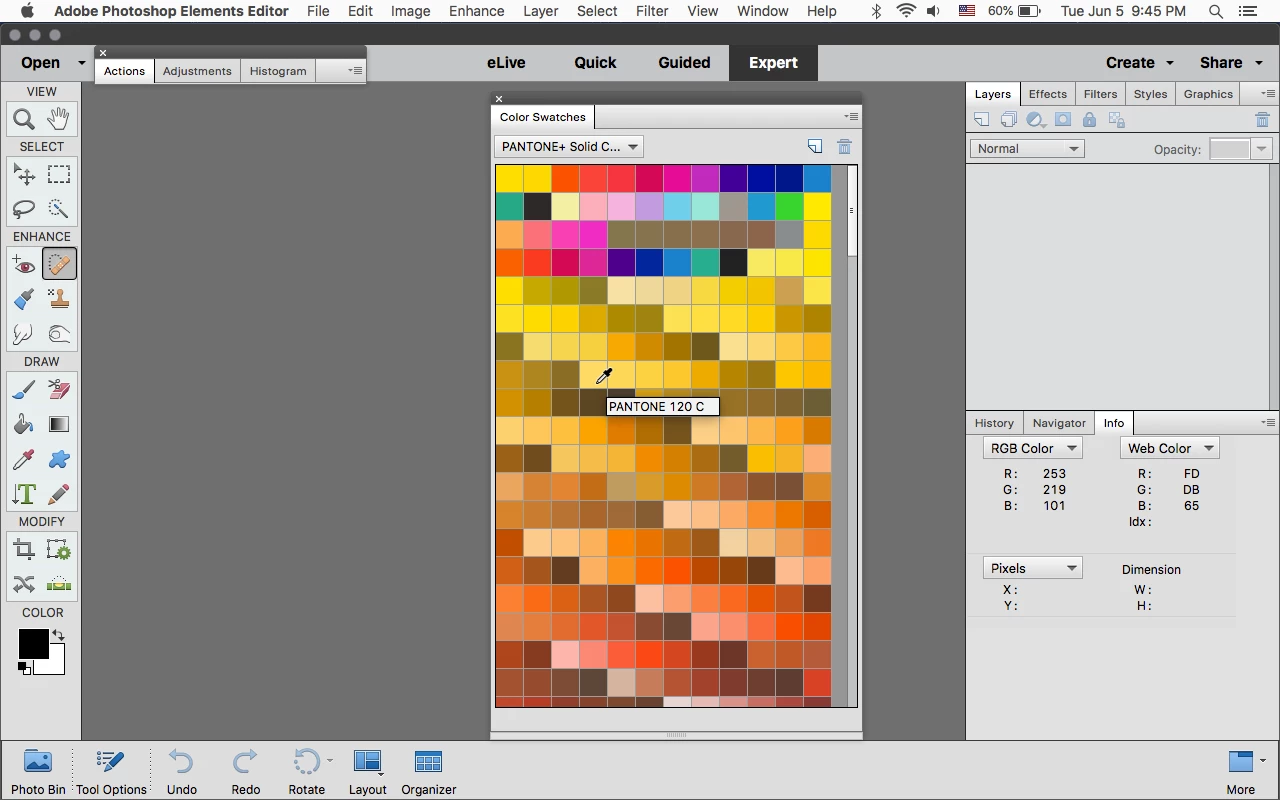Click the Redo button
The height and width of the screenshot is (800, 1280).
coord(246,772)
